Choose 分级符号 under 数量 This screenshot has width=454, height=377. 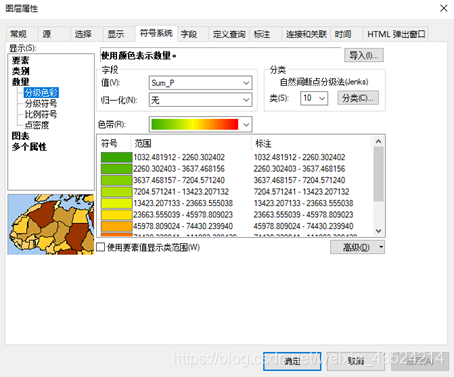pos(41,103)
